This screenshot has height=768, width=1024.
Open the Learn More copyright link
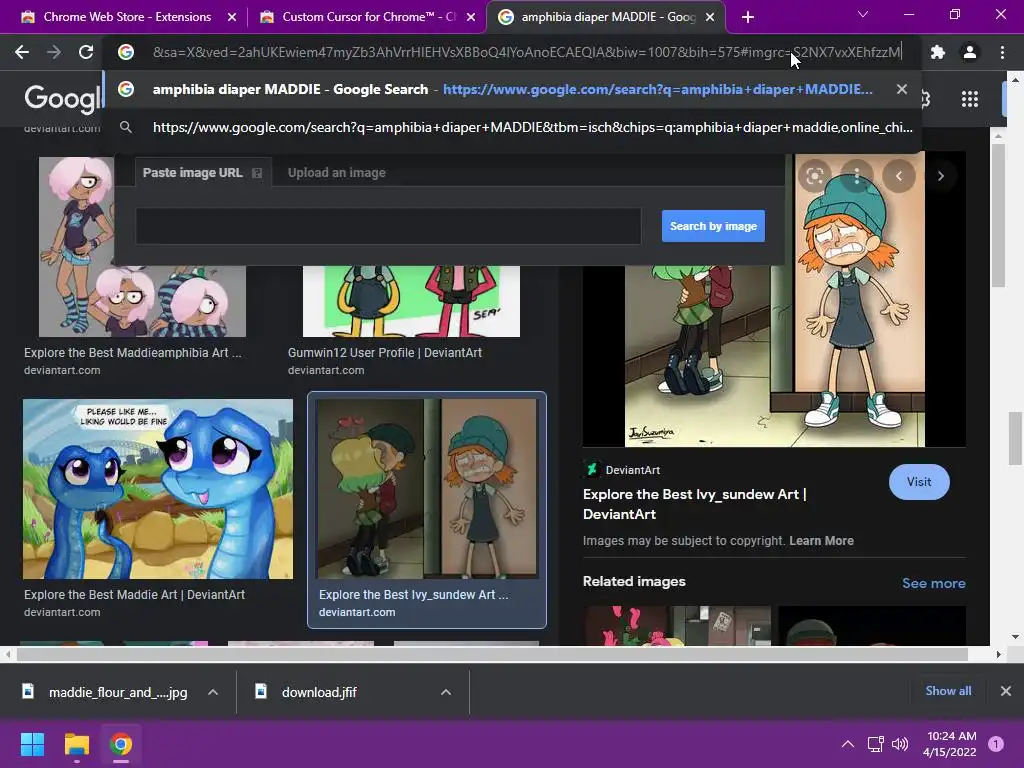(821, 541)
